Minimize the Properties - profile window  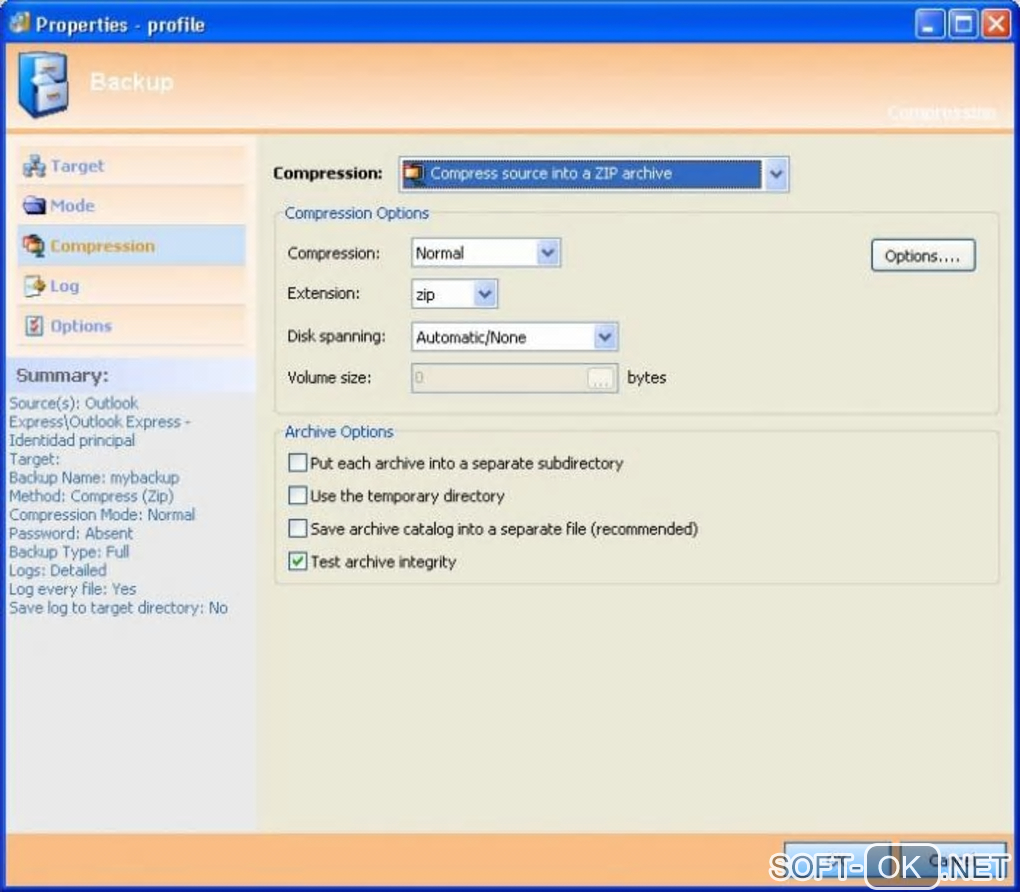930,25
